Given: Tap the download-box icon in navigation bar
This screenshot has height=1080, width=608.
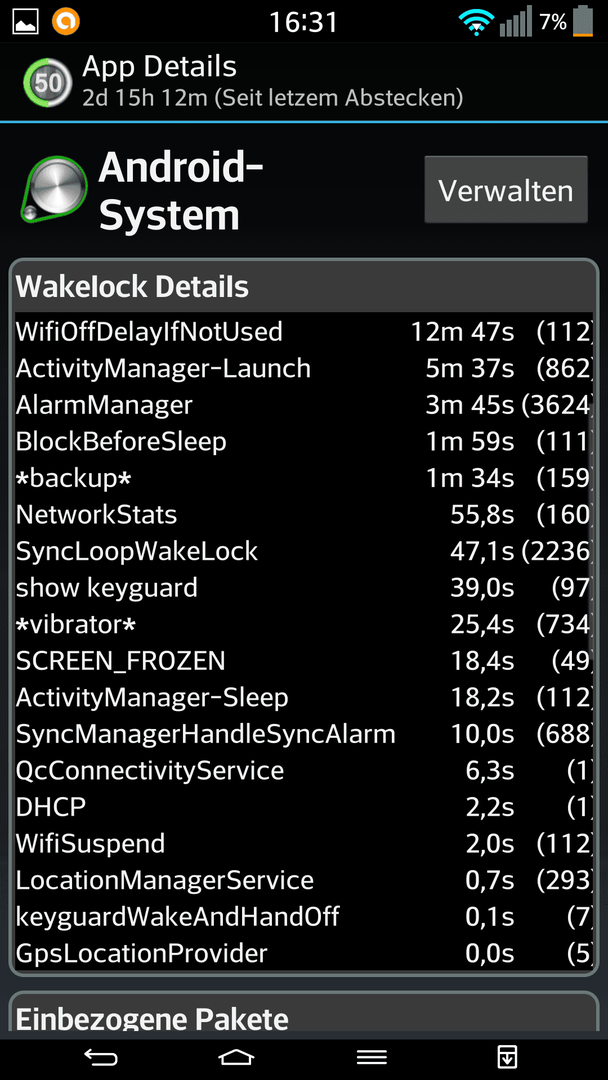Looking at the screenshot, I should tap(507, 1056).
